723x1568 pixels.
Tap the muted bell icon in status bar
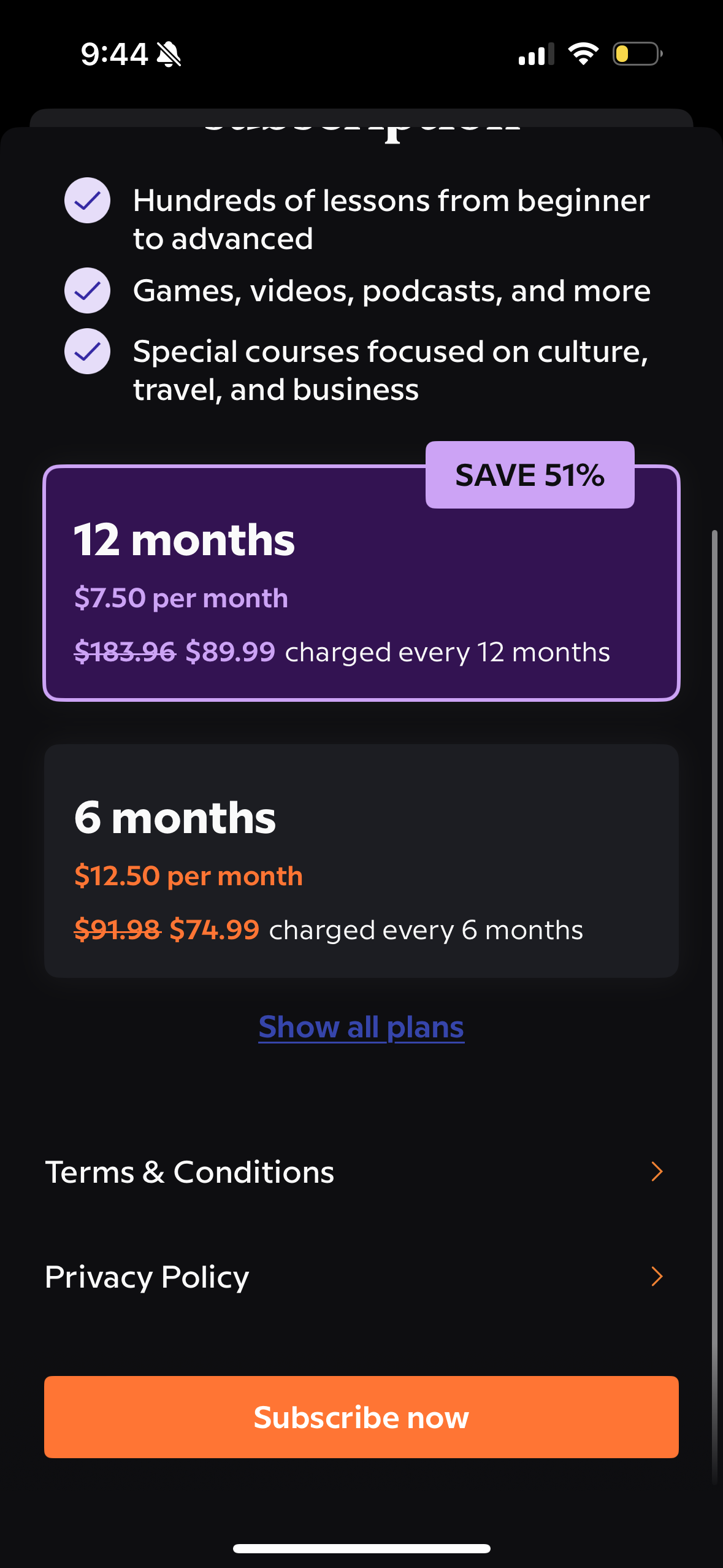tap(169, 54)
